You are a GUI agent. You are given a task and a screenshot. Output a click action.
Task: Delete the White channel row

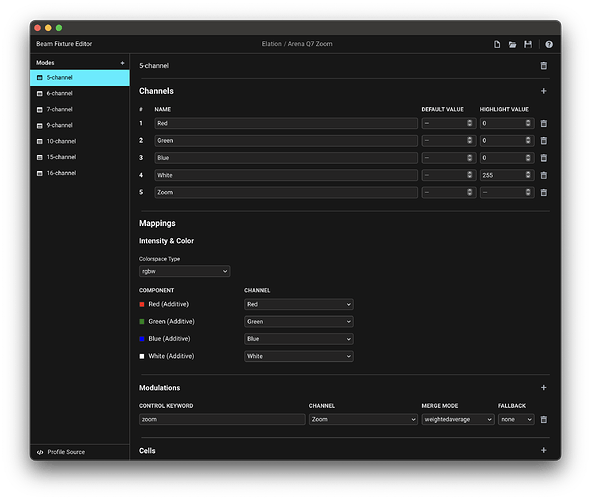pyautogui.click(x=544, y=175)
